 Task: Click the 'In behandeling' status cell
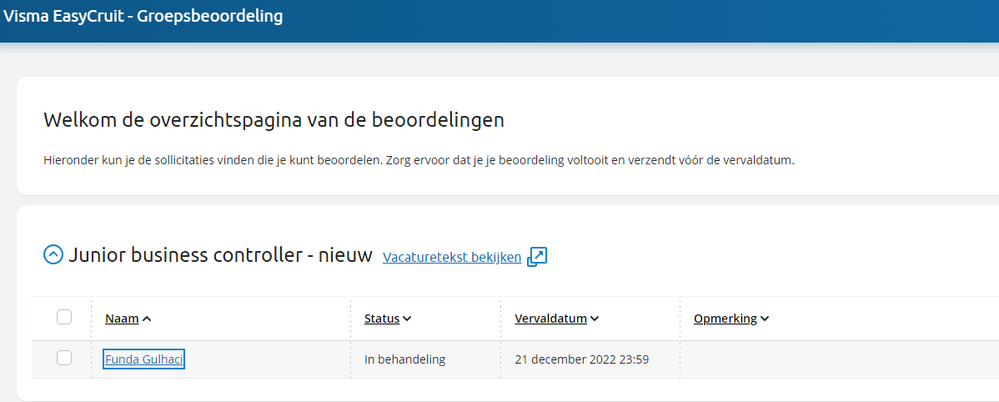pos(405,359)
